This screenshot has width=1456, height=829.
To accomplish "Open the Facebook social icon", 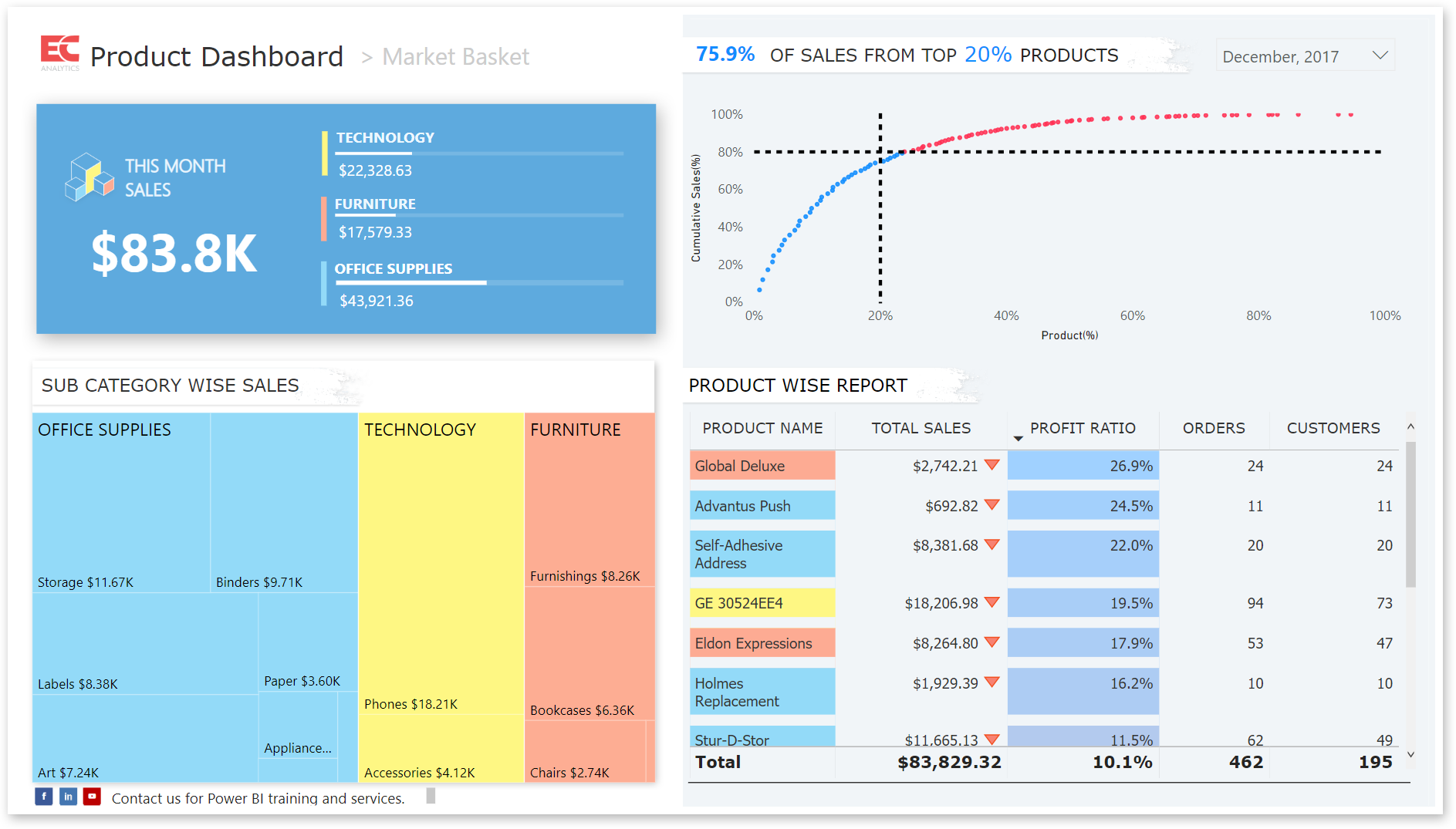I will pyautogui.click(x=44, y=796).
